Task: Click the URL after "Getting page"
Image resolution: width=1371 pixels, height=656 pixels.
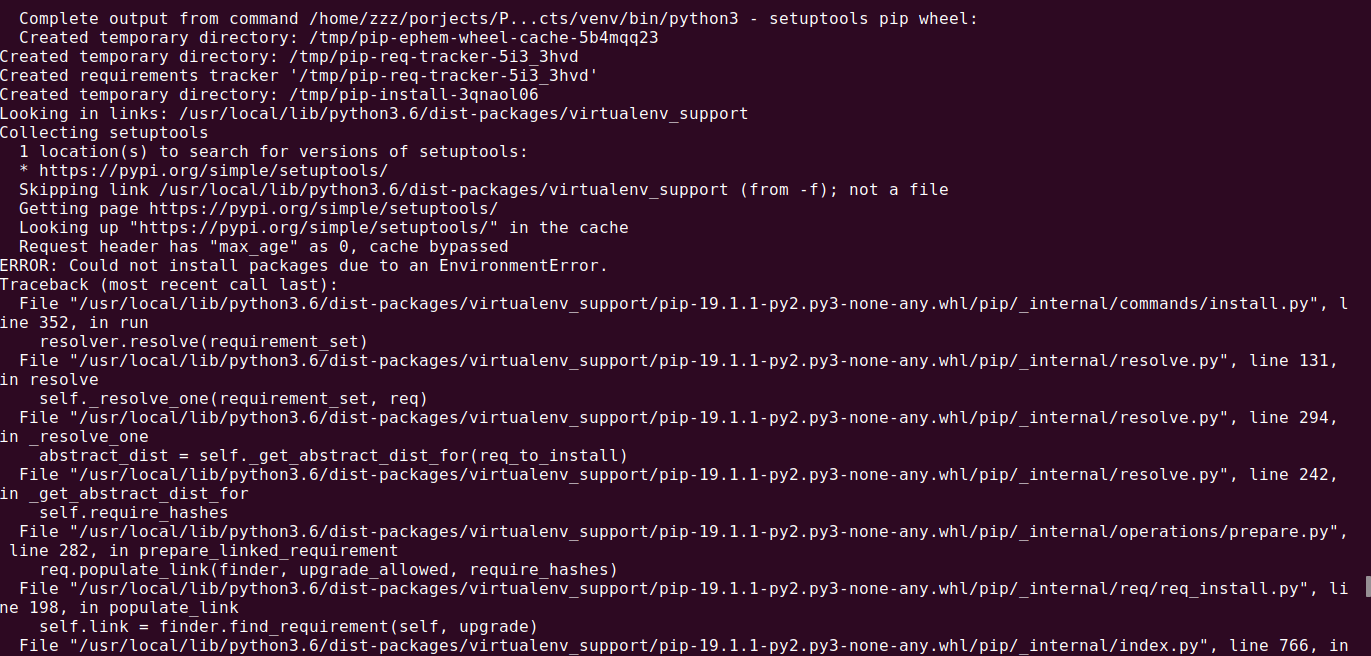Action: pos(323,209)
